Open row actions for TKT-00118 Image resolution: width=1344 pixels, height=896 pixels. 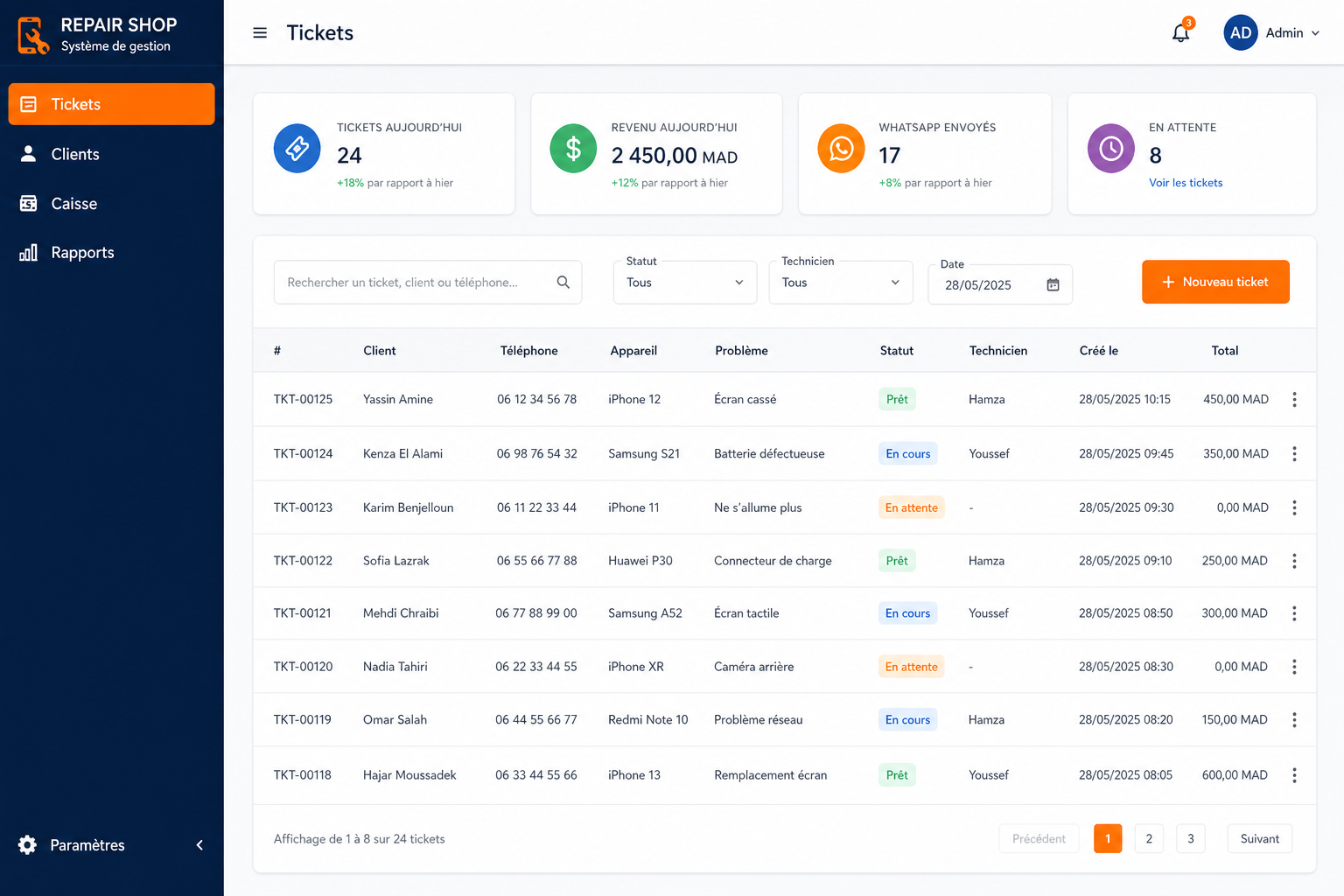[x=1294, y=775]
